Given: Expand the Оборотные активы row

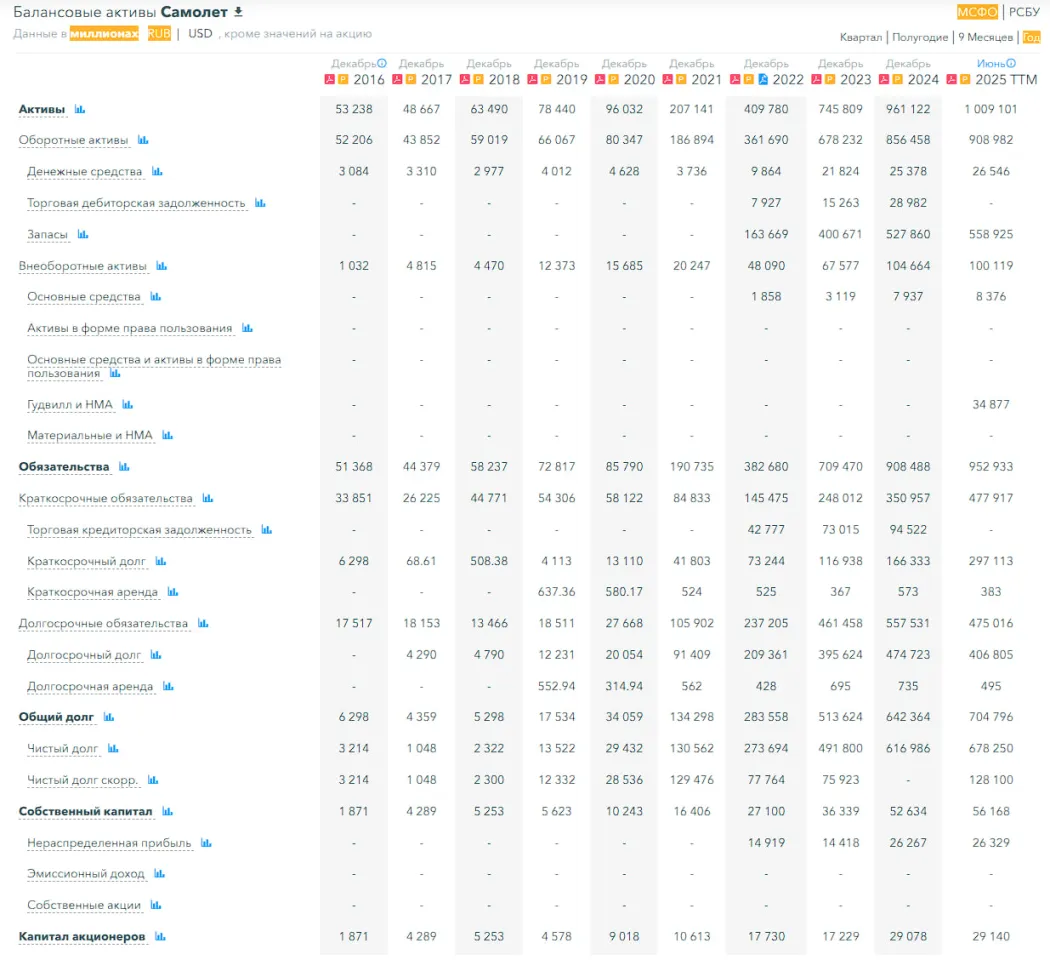Looking at the screenshot, I should (x=74, y=140).
